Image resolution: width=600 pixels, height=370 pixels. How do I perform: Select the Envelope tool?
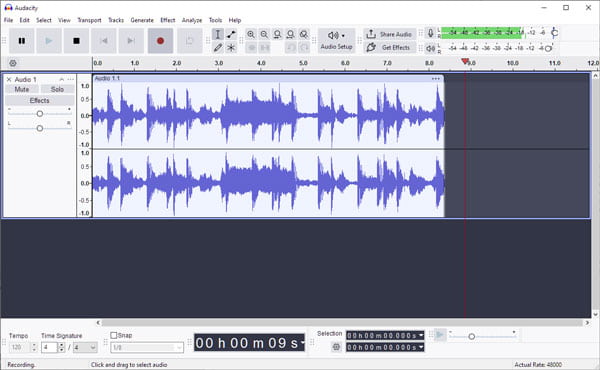pos(231,34)
